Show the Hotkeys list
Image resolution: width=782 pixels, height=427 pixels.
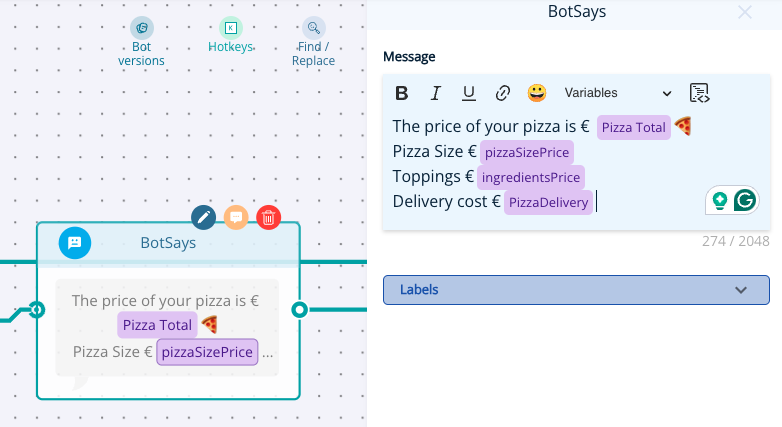tap(230, 35)
